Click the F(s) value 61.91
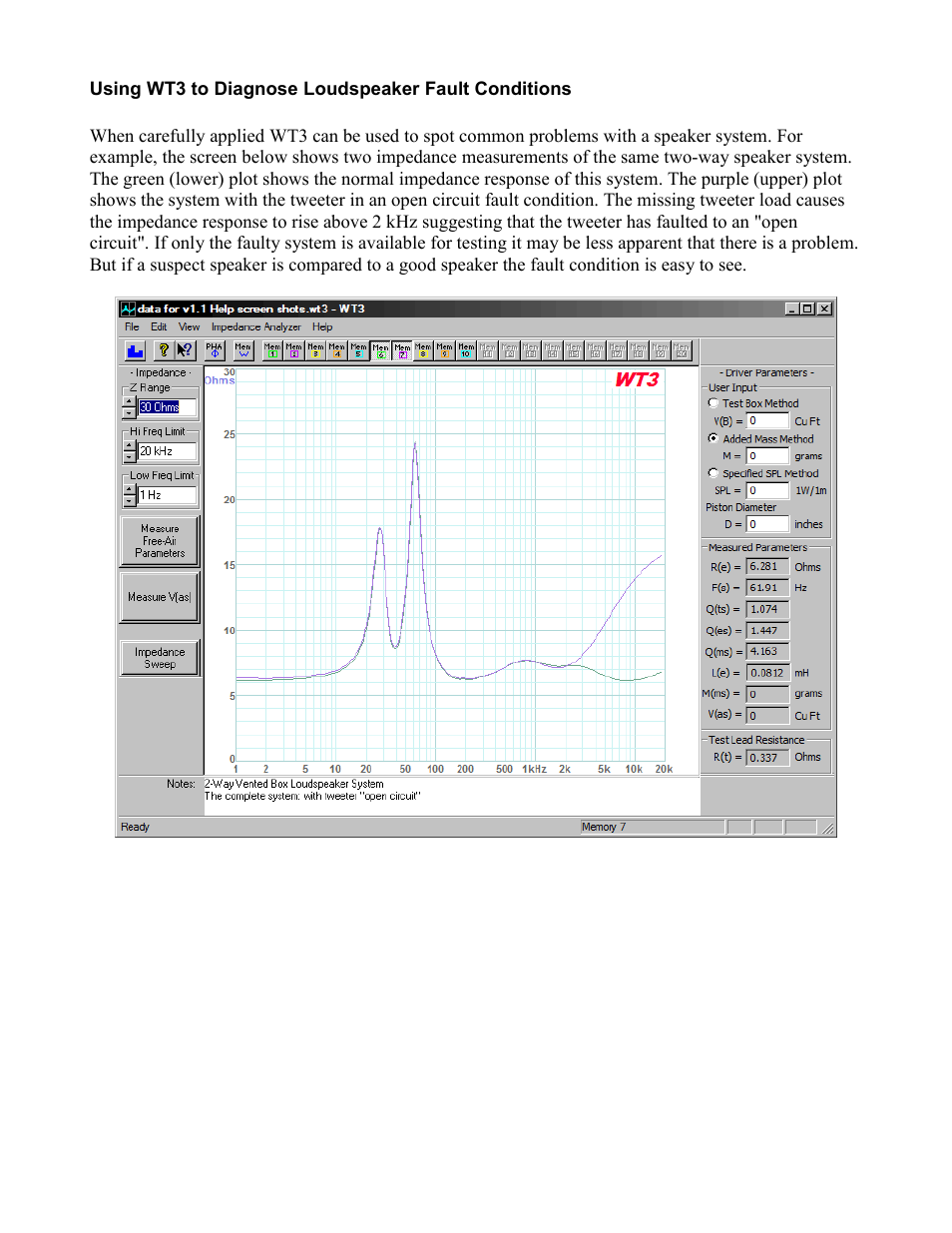The image size is (952, 1233). [x=767, y=588]
